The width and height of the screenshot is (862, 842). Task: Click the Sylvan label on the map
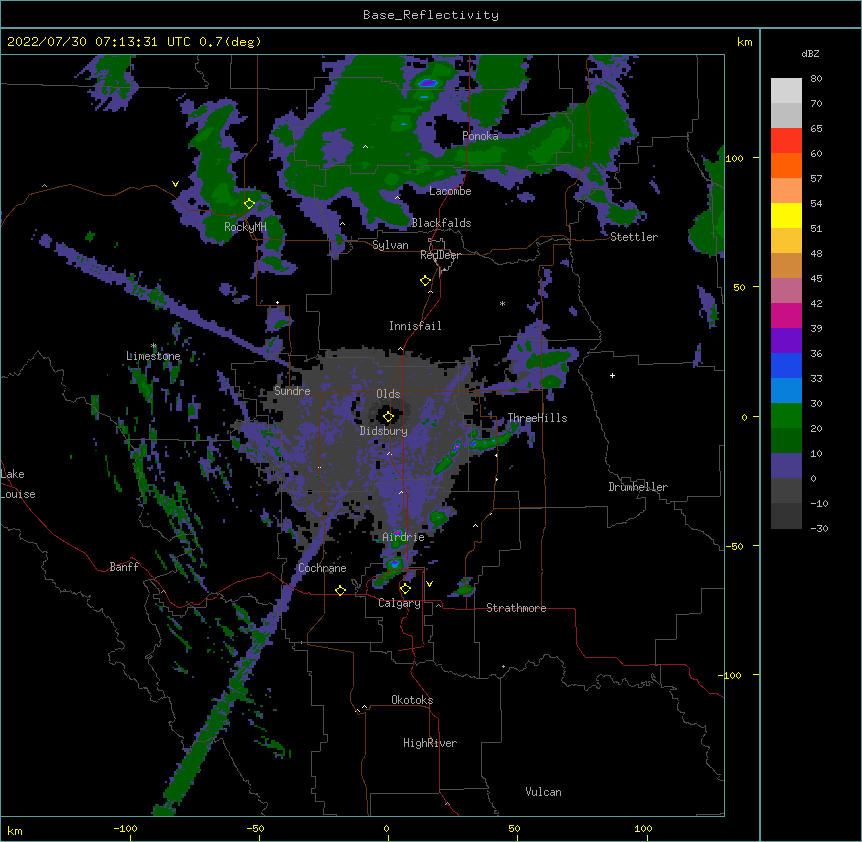pos(390,245)
